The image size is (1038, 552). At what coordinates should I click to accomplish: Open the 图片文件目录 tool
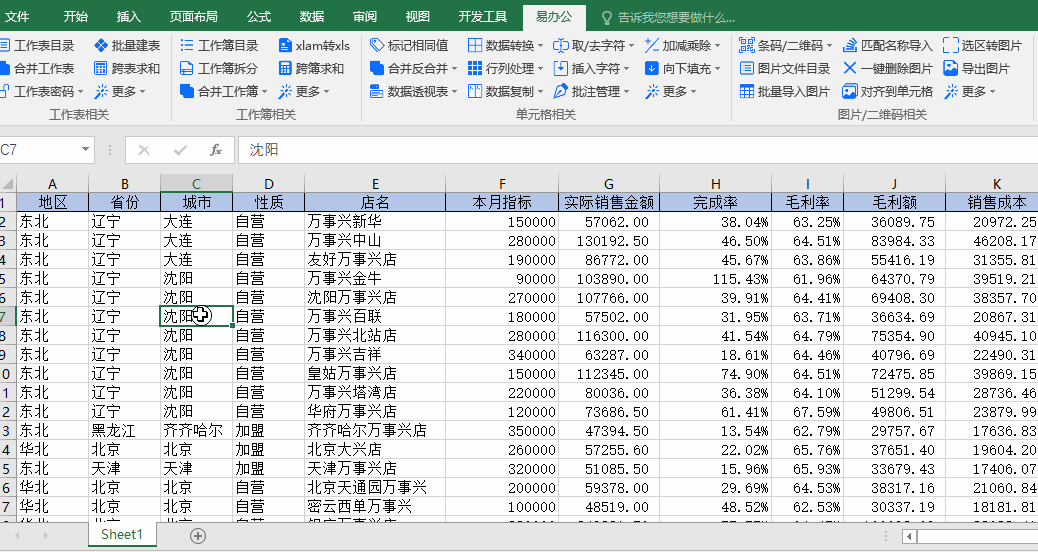click(x=784, y=68)
